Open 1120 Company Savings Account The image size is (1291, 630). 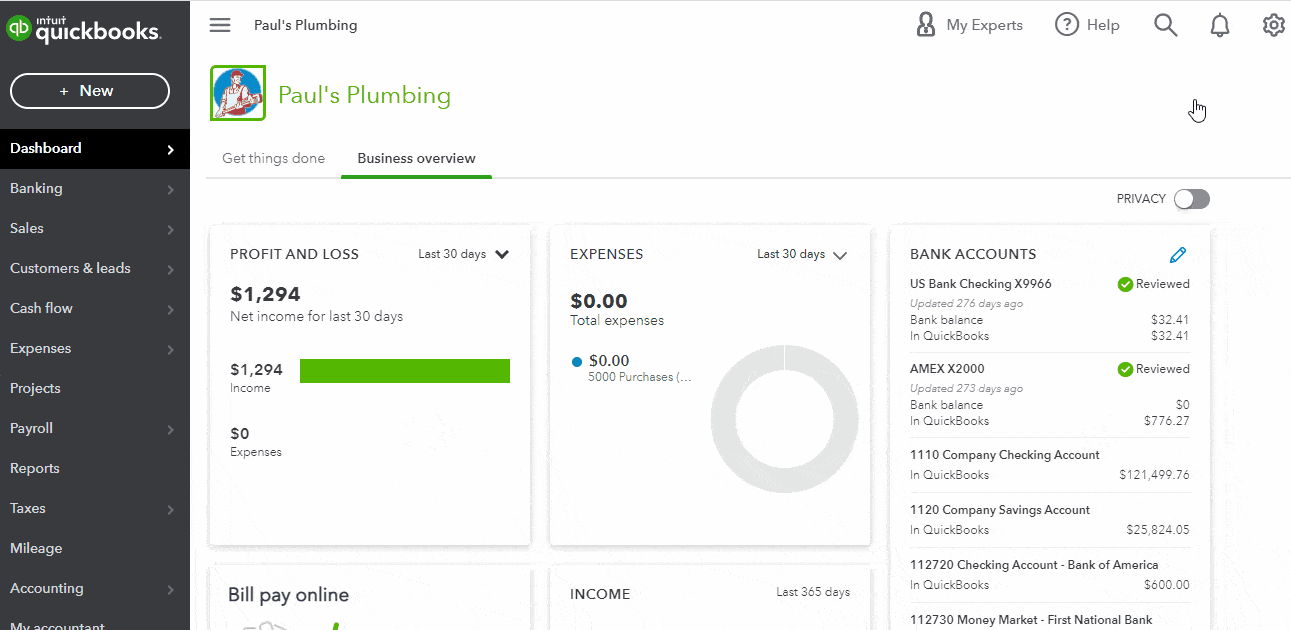pos(1000,510)
